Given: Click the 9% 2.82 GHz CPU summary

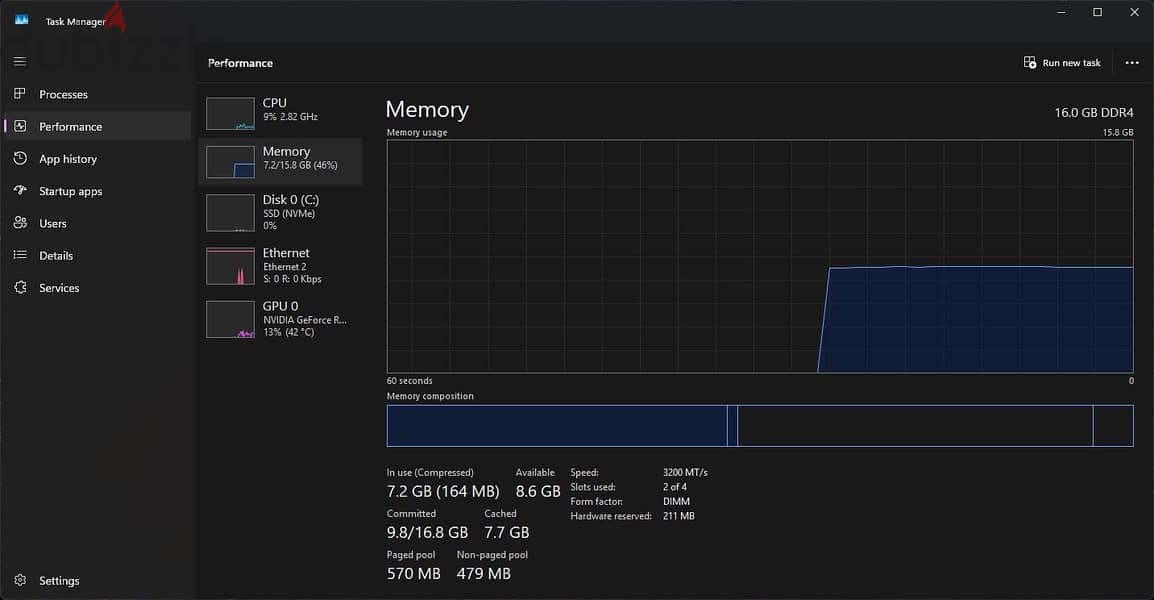Looking at the screenshot, I should (x=291, y=116).
